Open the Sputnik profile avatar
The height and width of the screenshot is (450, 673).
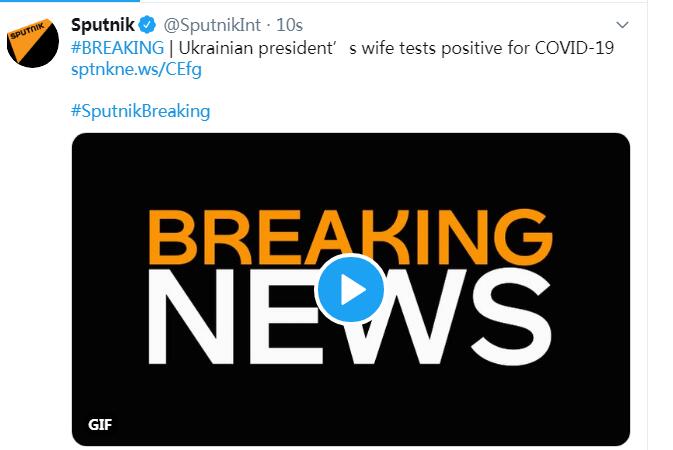[33, 43]
